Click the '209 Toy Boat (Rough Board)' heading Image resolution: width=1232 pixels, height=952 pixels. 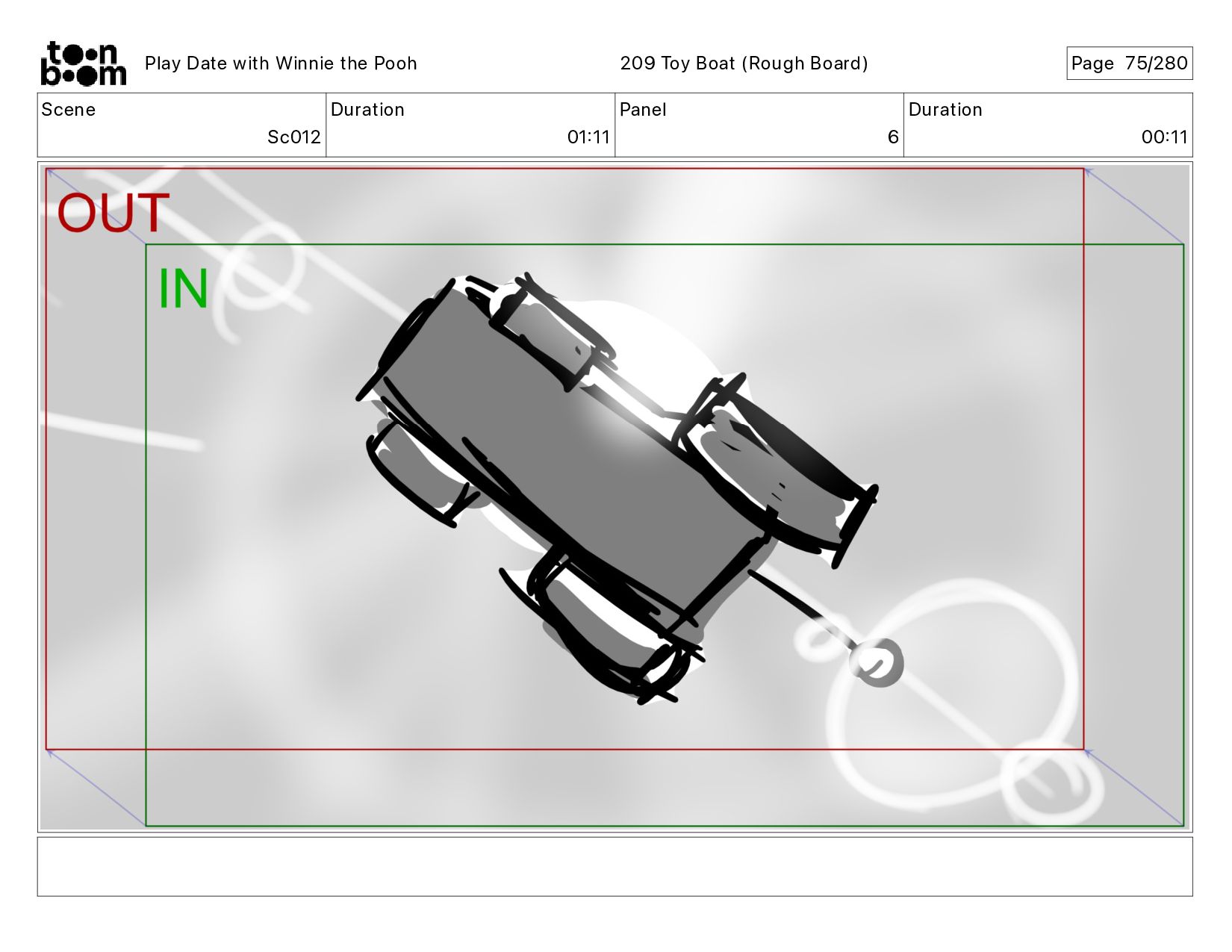(744, 63)
